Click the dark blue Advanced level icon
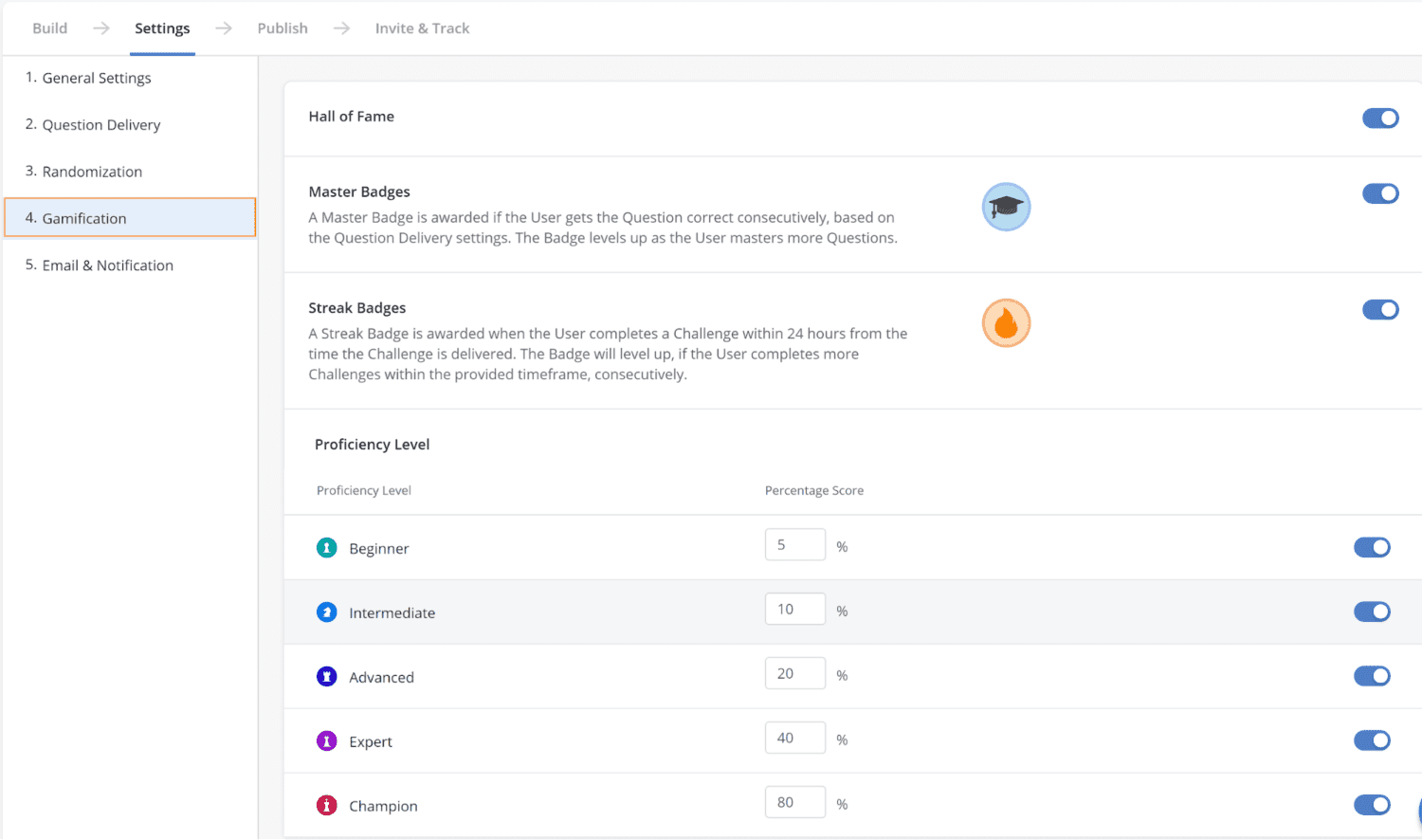This screenshot has height=840, width=1422. 326,677
